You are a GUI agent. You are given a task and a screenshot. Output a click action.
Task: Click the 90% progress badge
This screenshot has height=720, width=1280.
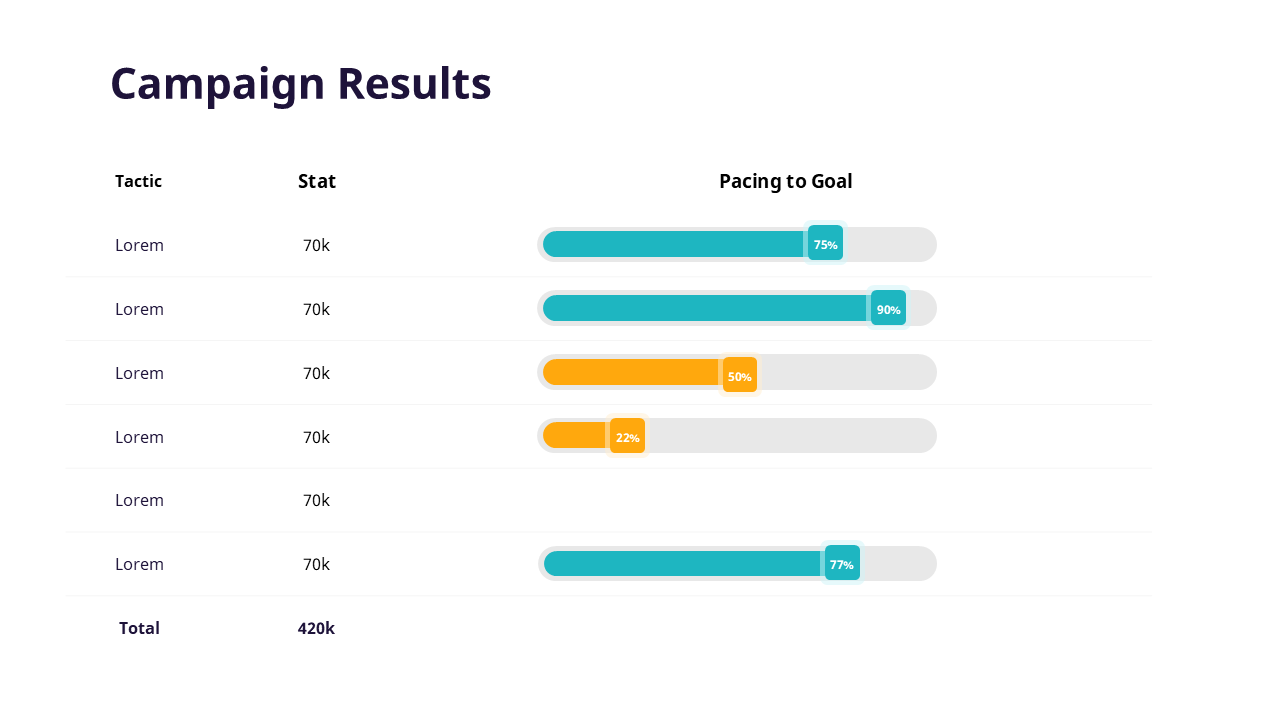[888, 309]
